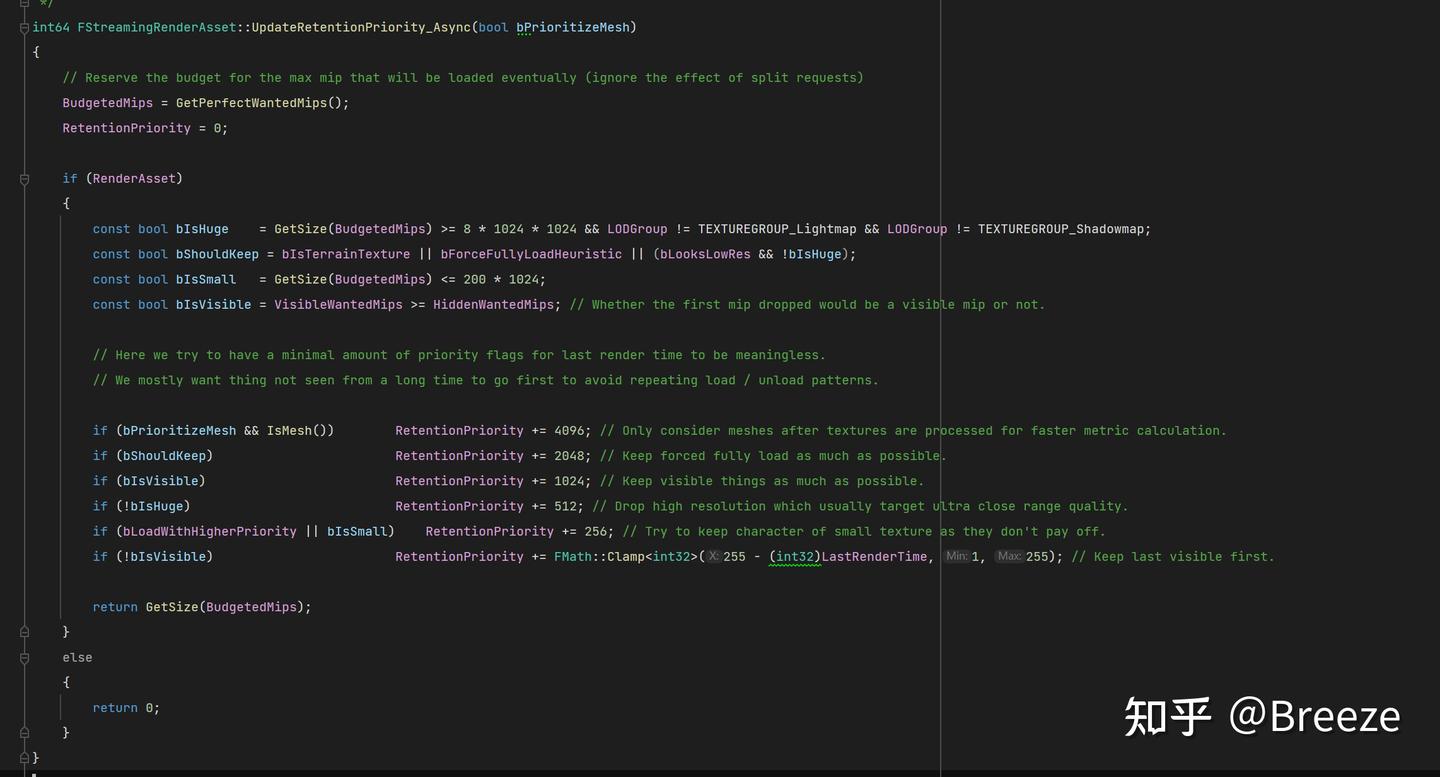This screenshot has height=777, width=1440.
Task: Click the fold marker at the closing brace before else
Action: pos(22,631)
